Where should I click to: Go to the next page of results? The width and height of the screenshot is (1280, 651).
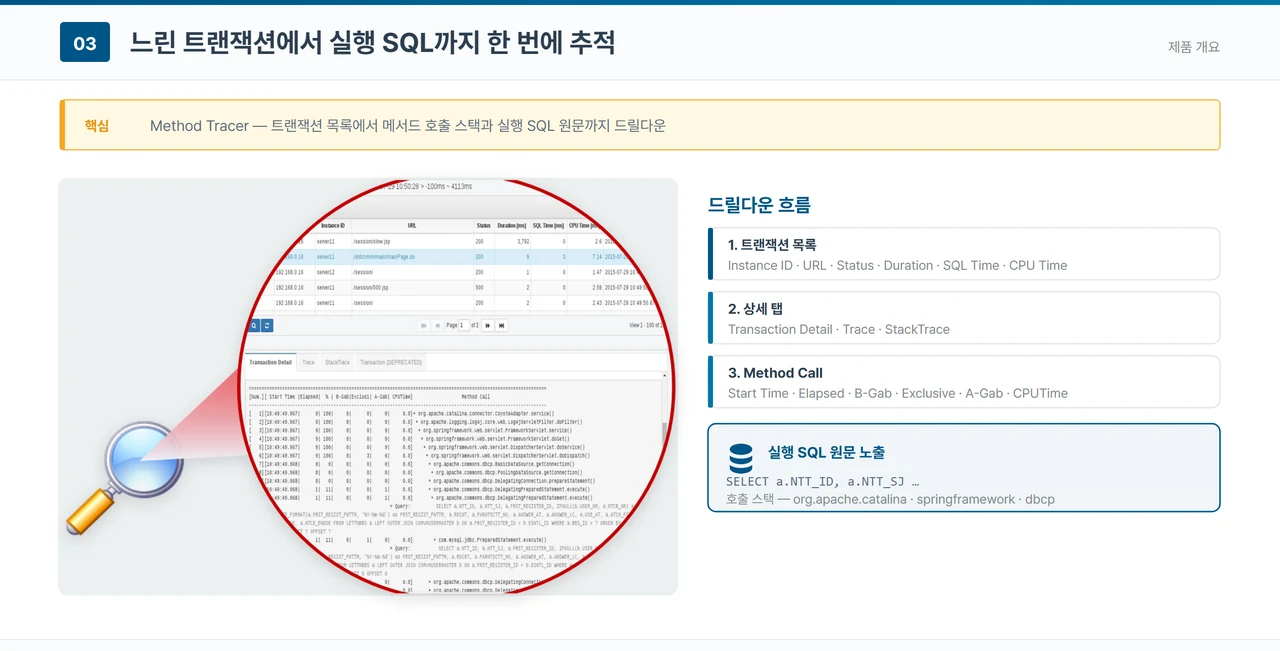pyautogui.click(x=488, y=325)
